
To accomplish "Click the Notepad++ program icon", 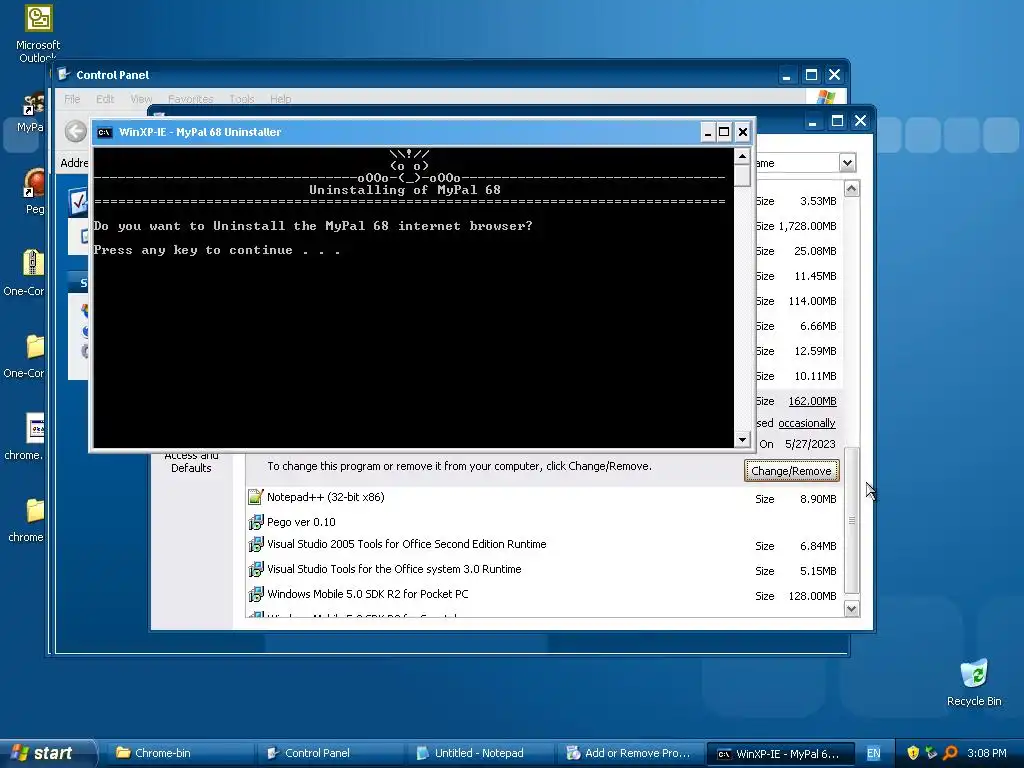I will click(x=255, y=498).
